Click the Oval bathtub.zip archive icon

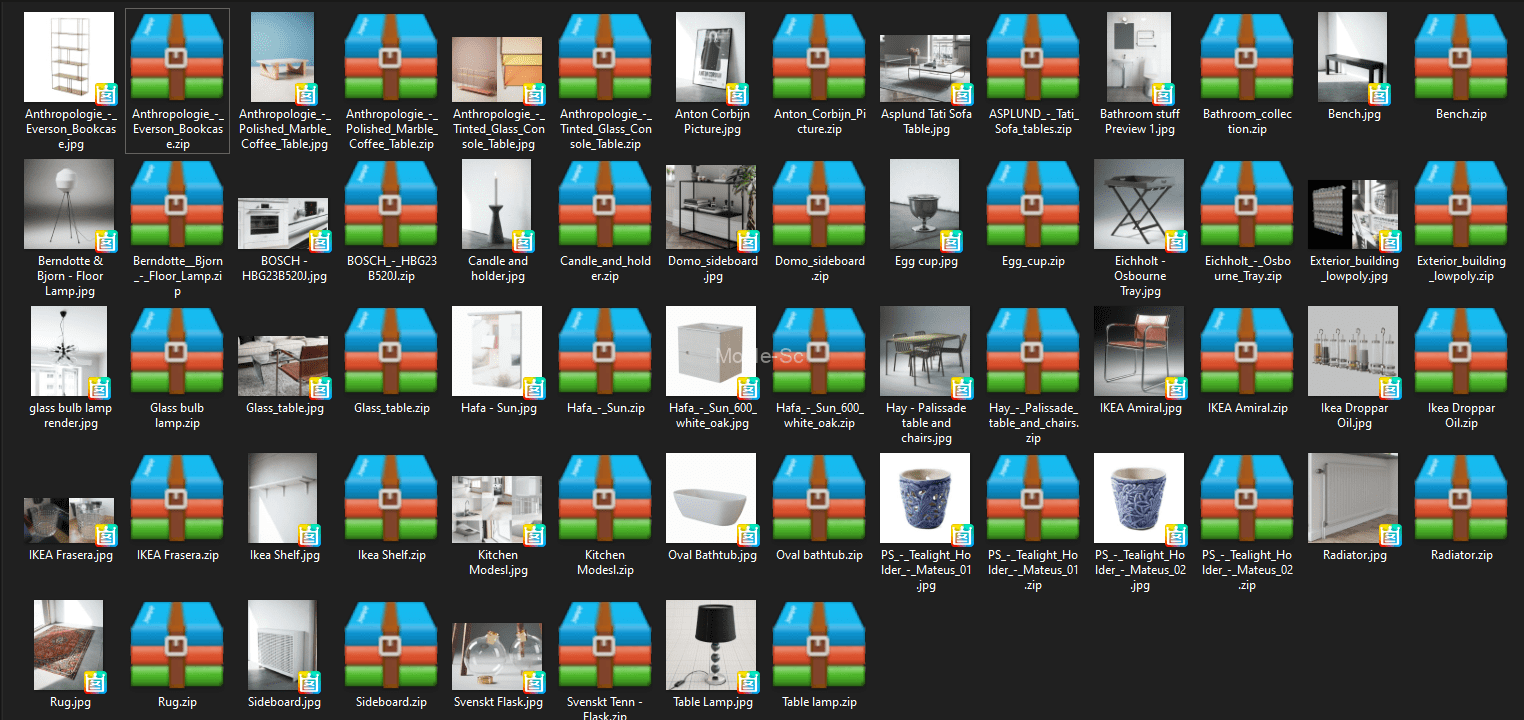pyautogui.click(x=818, y=499)
